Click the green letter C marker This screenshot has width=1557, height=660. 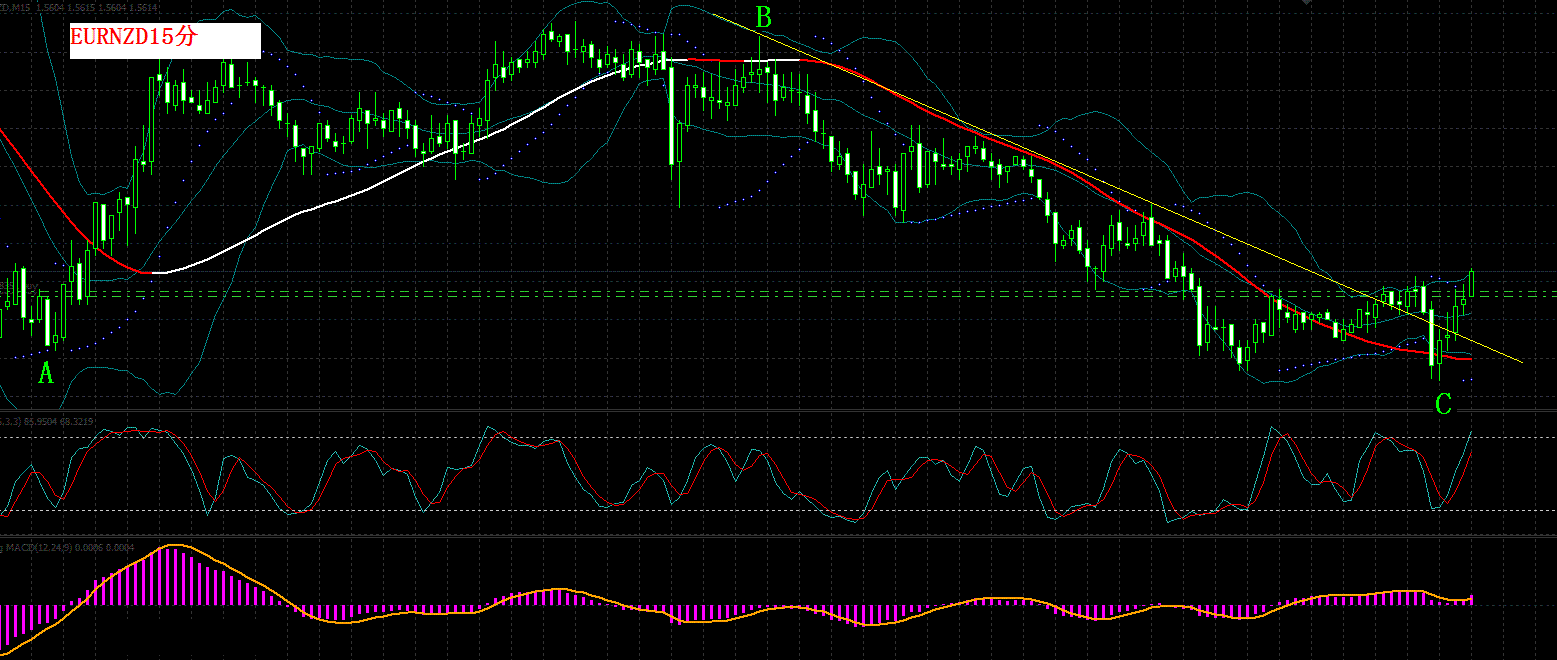click(1443, 404)
